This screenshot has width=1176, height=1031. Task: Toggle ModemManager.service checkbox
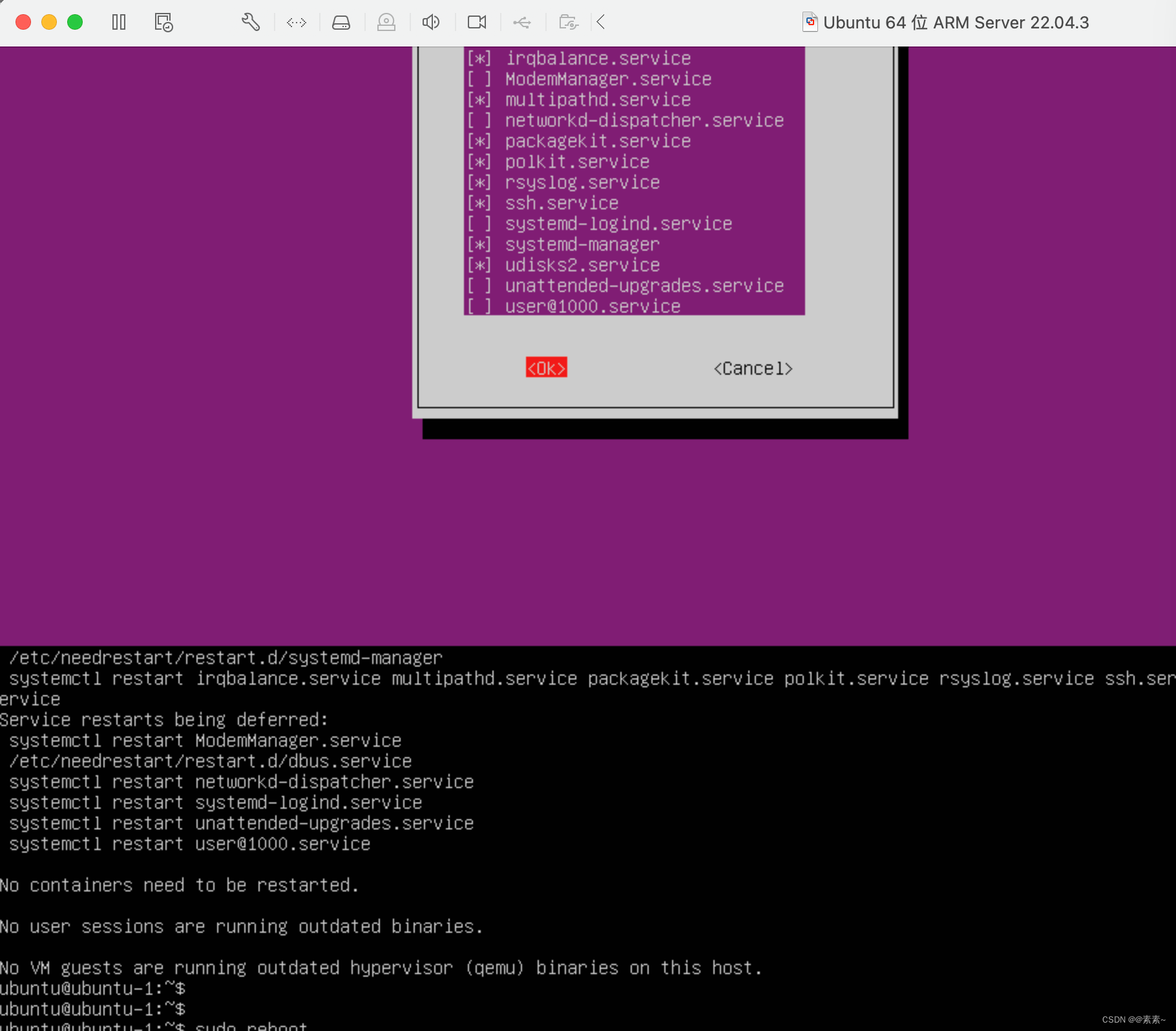[x=479, y=79]
